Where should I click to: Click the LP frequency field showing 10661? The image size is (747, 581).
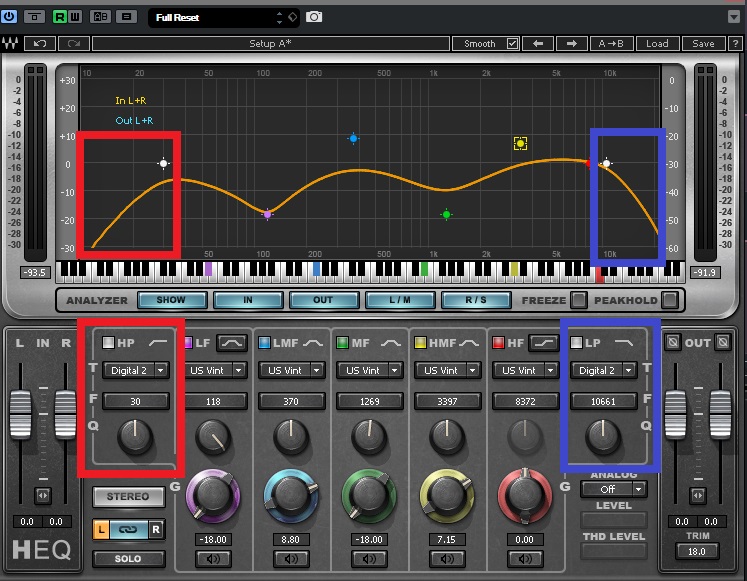(604, 401)
